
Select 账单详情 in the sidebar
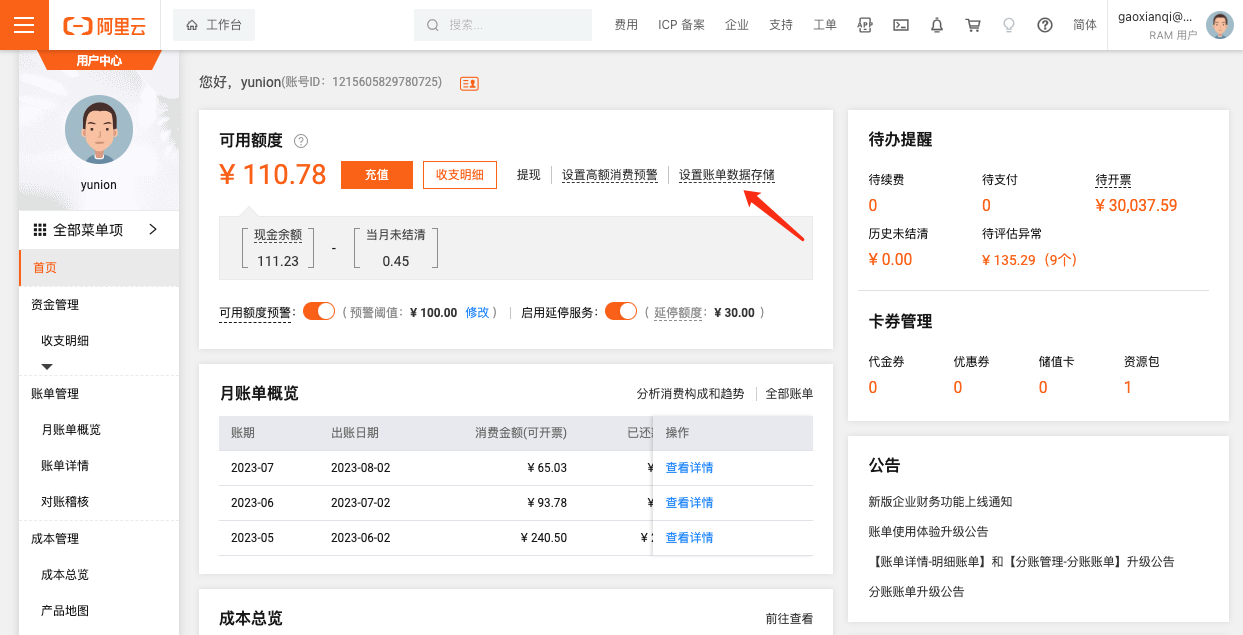pos(65,466)
